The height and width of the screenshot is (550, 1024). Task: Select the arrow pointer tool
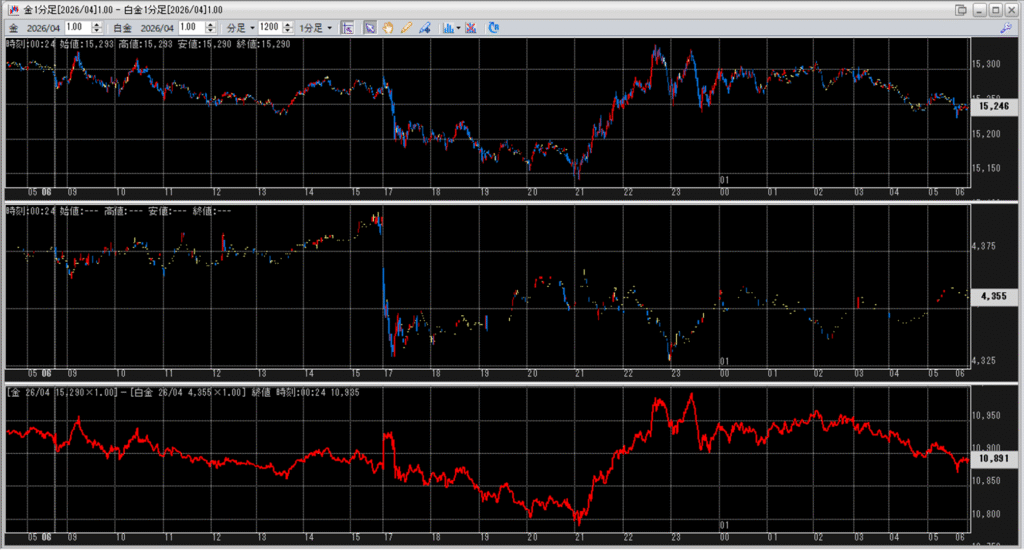[x=370, y=28]
